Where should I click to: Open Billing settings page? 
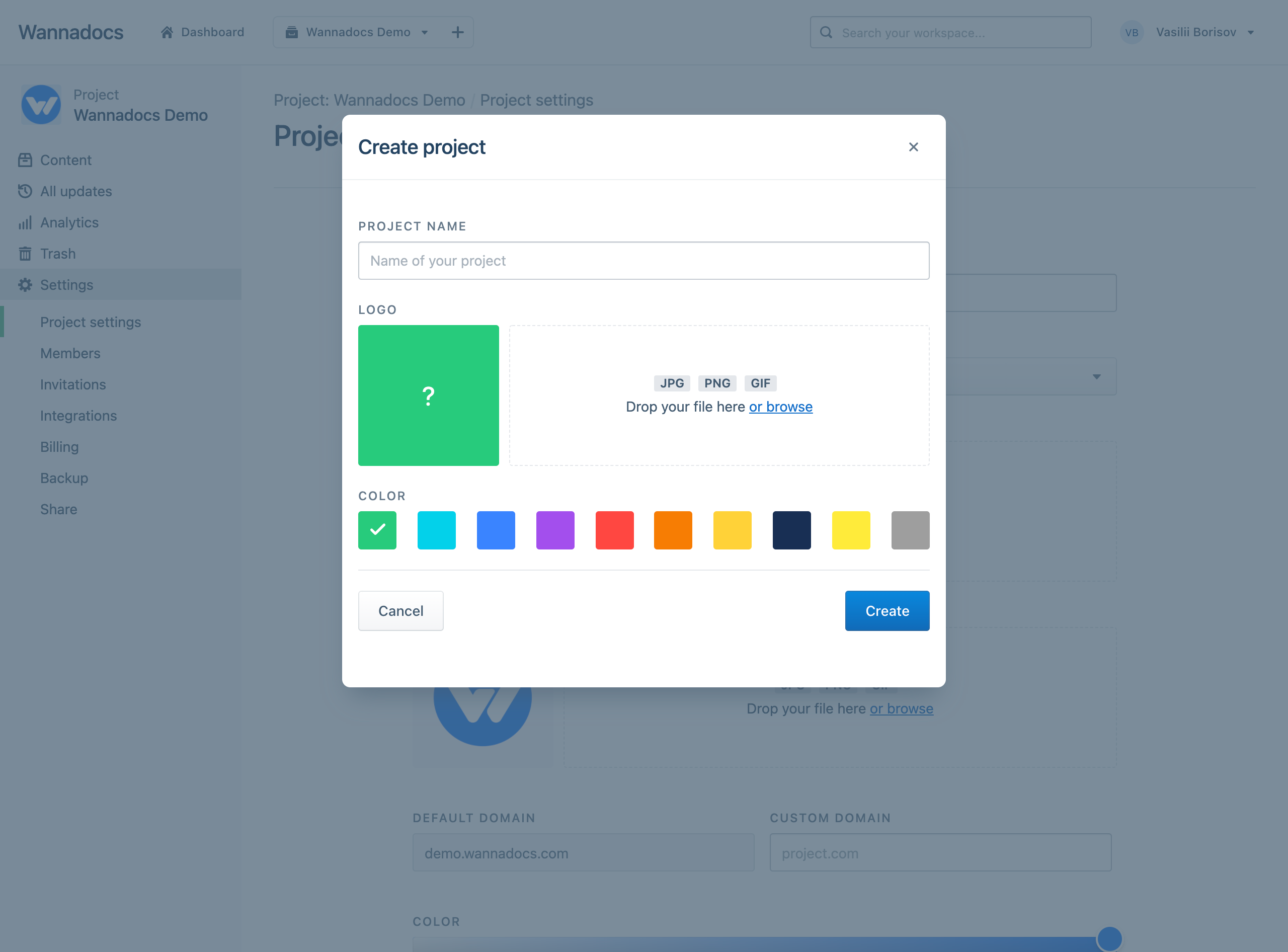(59, 447)
